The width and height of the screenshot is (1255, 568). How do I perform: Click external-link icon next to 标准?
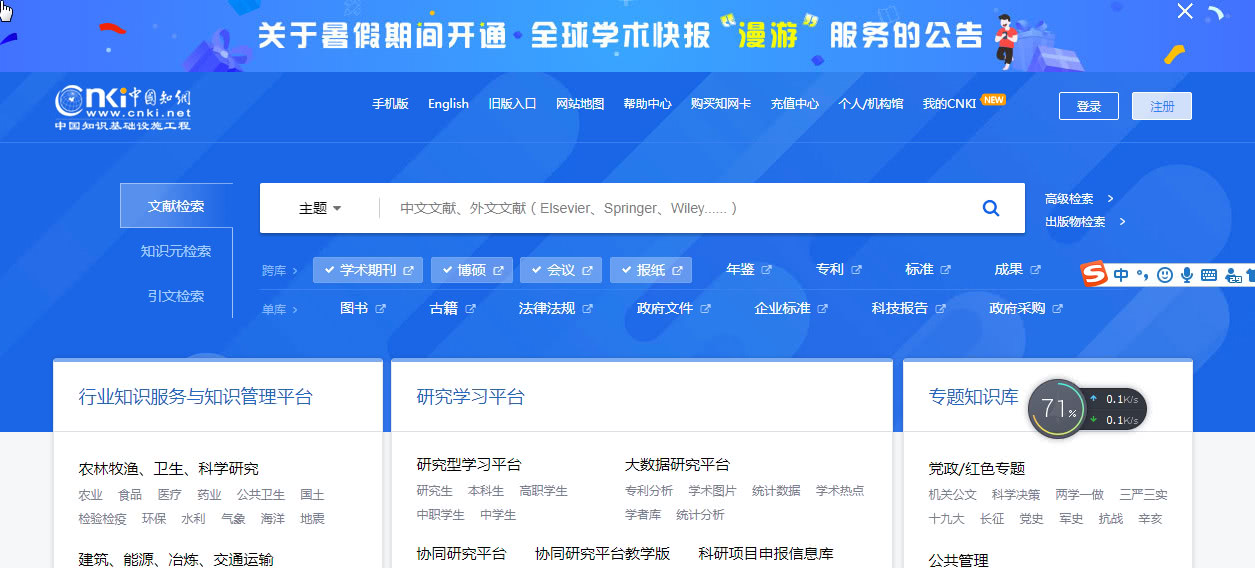click(946, 270)
